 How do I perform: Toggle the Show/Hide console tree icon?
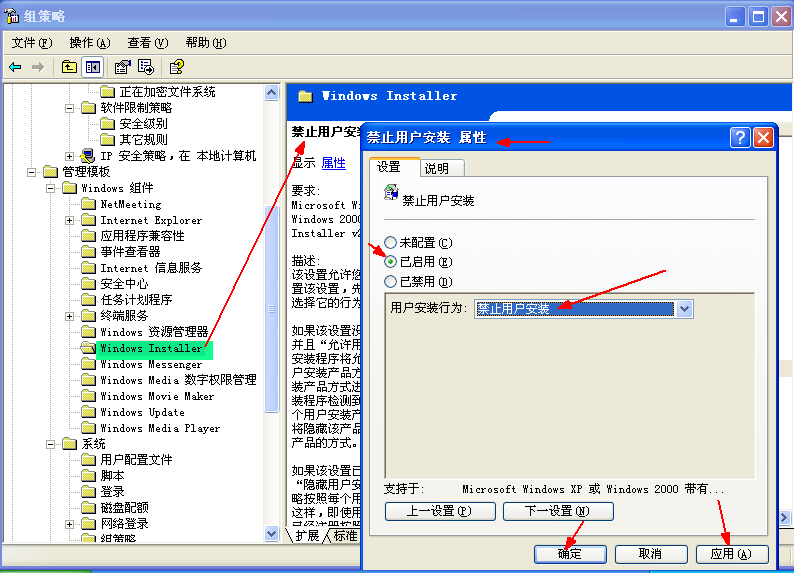pyautogui.click(x=93, y=67)
